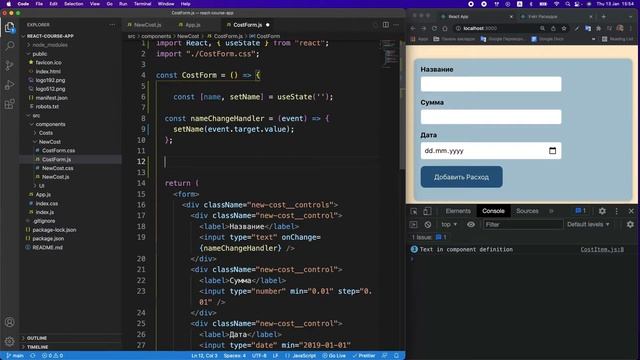Click split editor icon in VS Code

(x=386, y=24)
